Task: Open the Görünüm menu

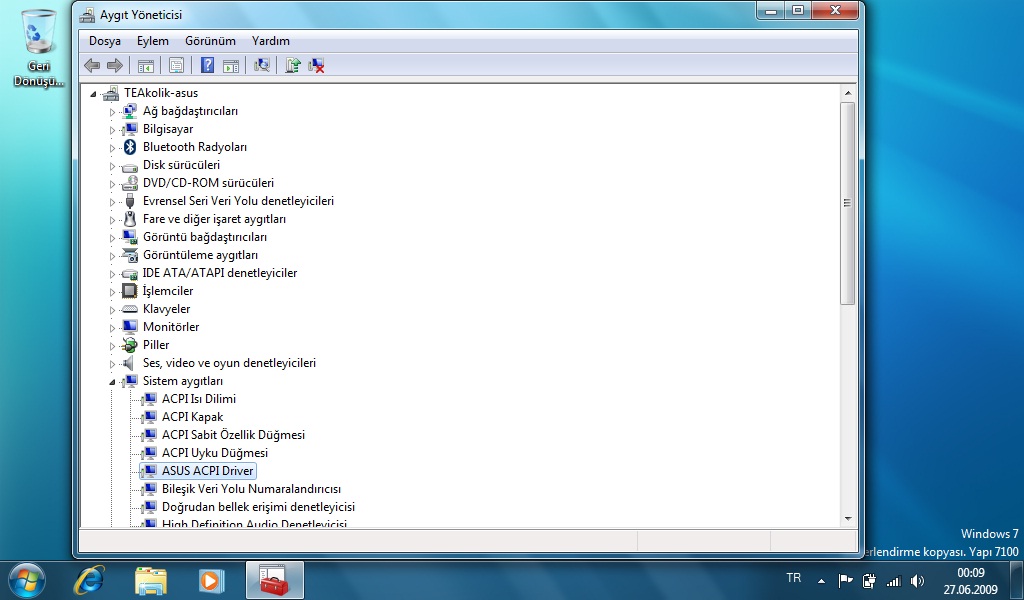Action: point(210,40)
